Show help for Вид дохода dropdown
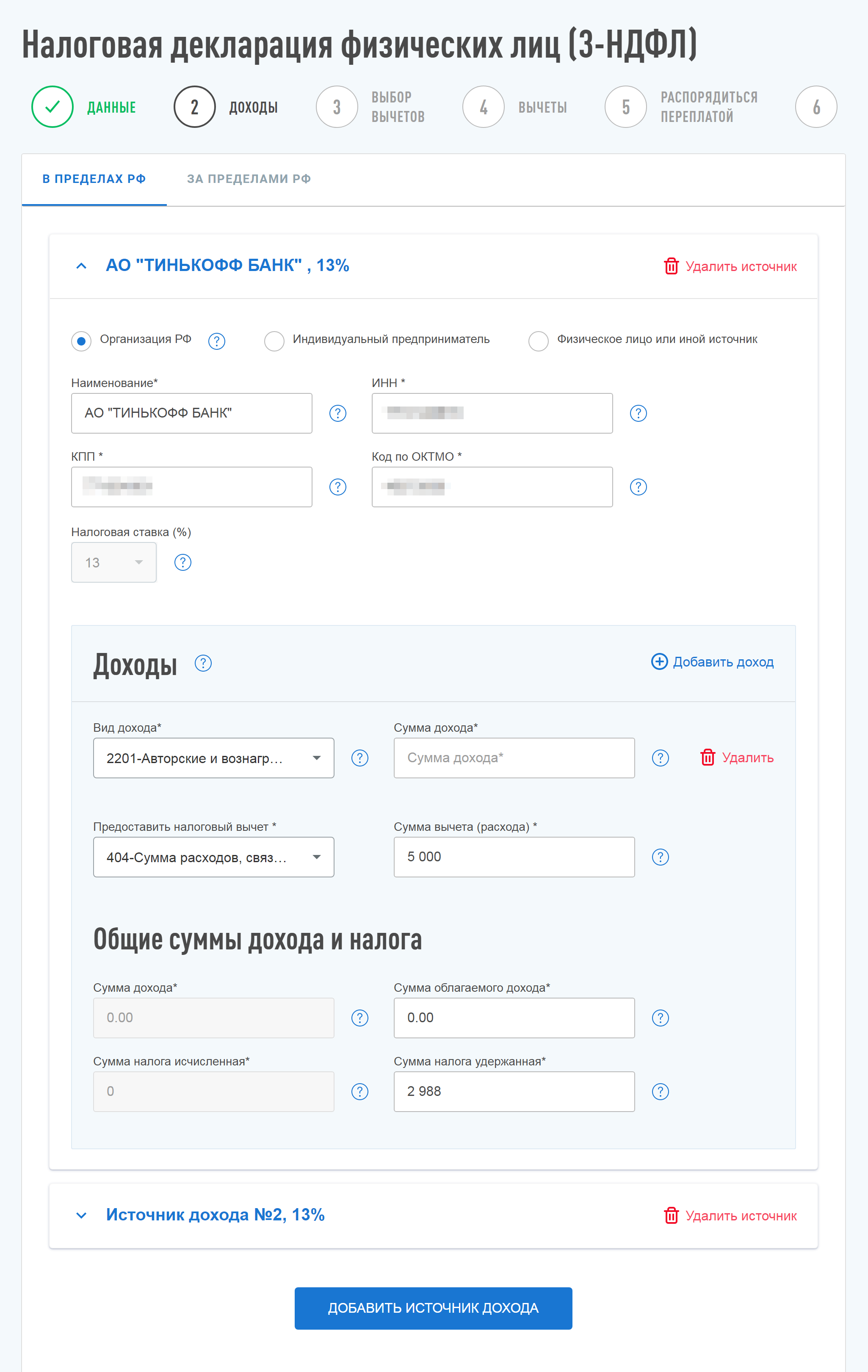The image size is (868, 1372). (360, 758)
